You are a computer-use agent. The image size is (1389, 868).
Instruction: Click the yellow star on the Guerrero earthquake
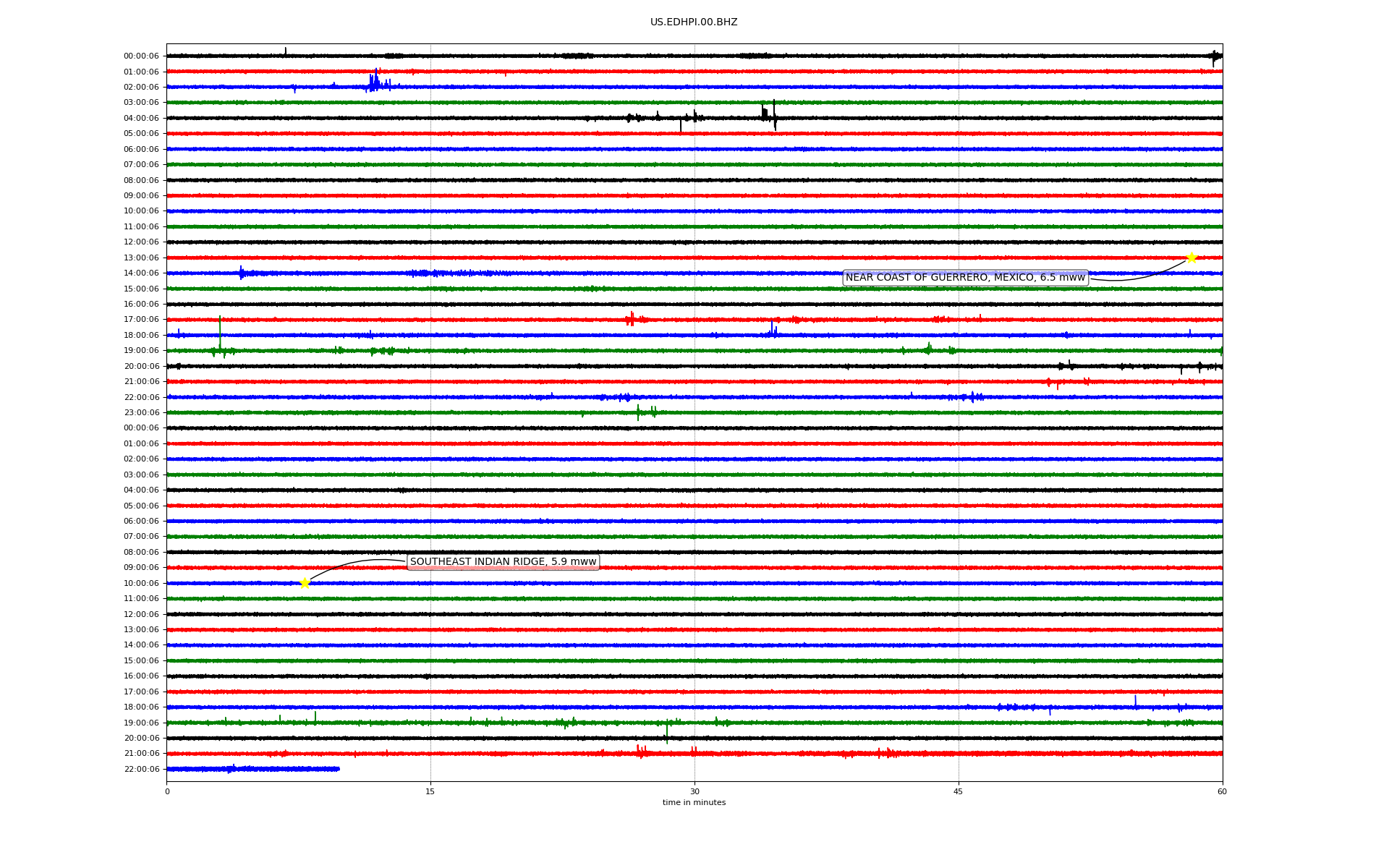pyautogui.click(x=1192, y=258)
